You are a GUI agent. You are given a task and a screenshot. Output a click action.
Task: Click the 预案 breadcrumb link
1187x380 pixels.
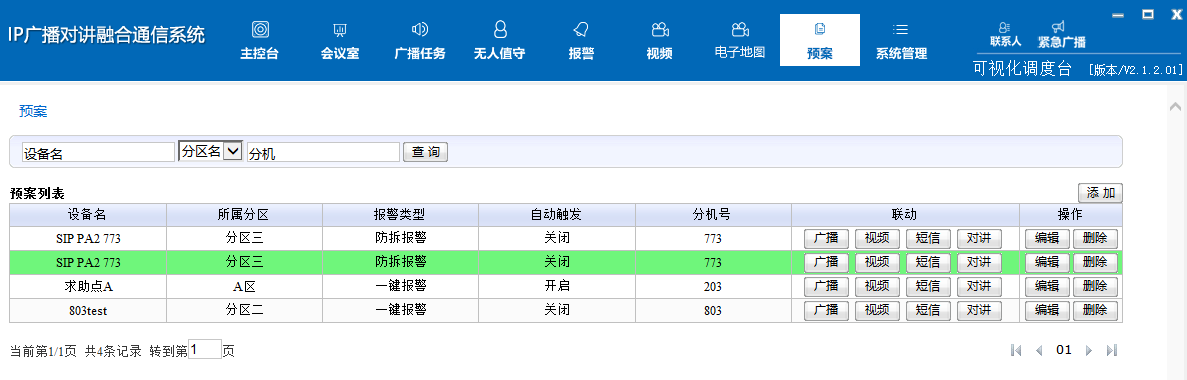[x=33, y=111]
